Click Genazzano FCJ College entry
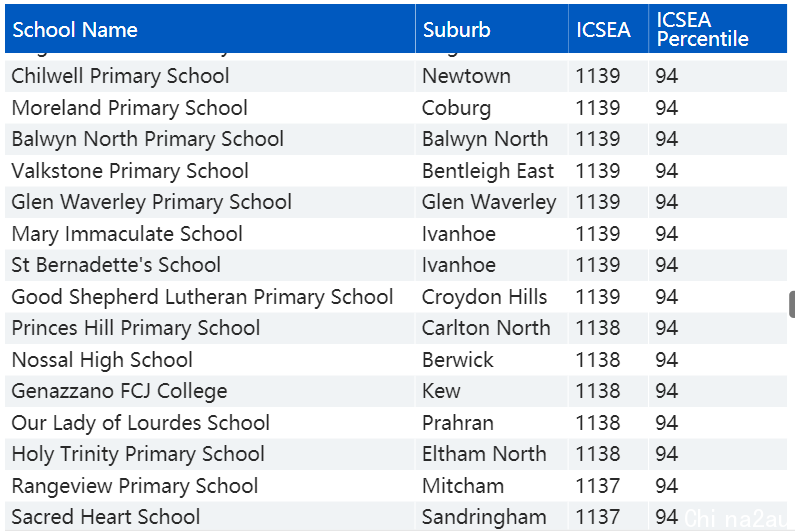The height and width of the screenshot is (531, 795). tap(119, 391)
